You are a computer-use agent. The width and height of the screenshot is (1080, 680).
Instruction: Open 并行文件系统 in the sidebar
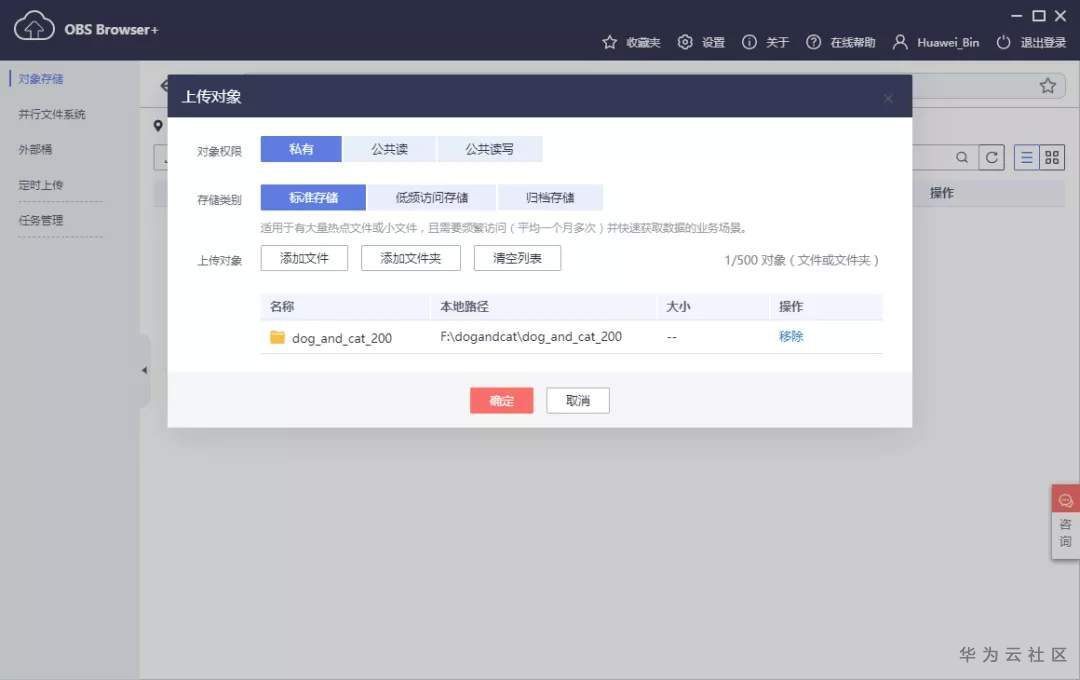(52, 114)
